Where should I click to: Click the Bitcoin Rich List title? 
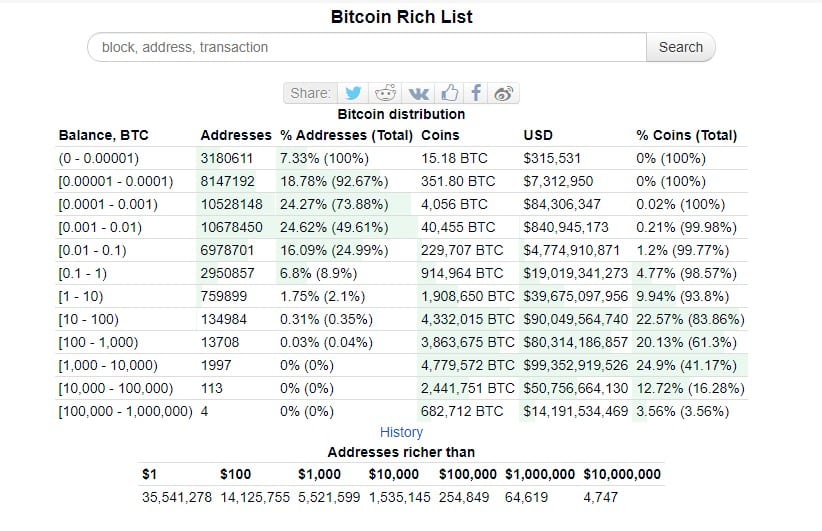pyautogui.click(x=401, y=17)
